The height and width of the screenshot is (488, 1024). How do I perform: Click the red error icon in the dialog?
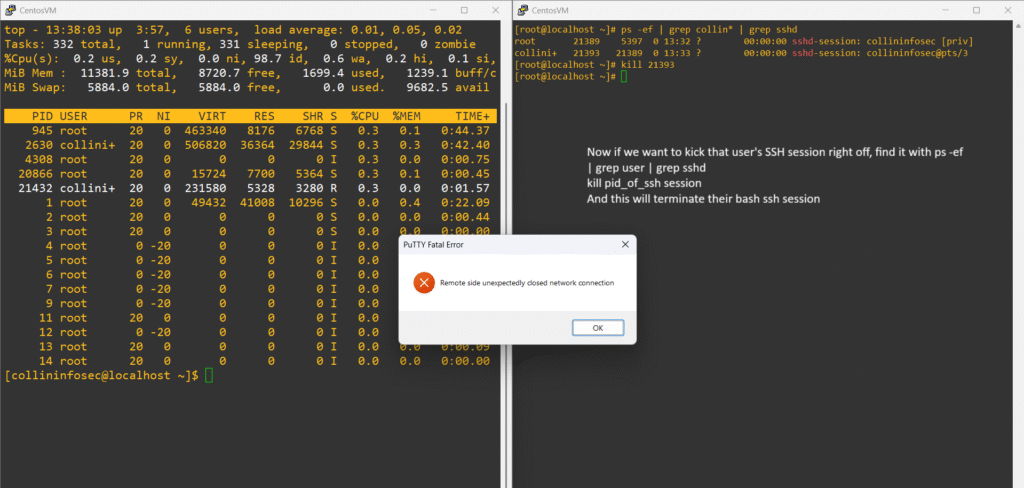pos(425,283)
